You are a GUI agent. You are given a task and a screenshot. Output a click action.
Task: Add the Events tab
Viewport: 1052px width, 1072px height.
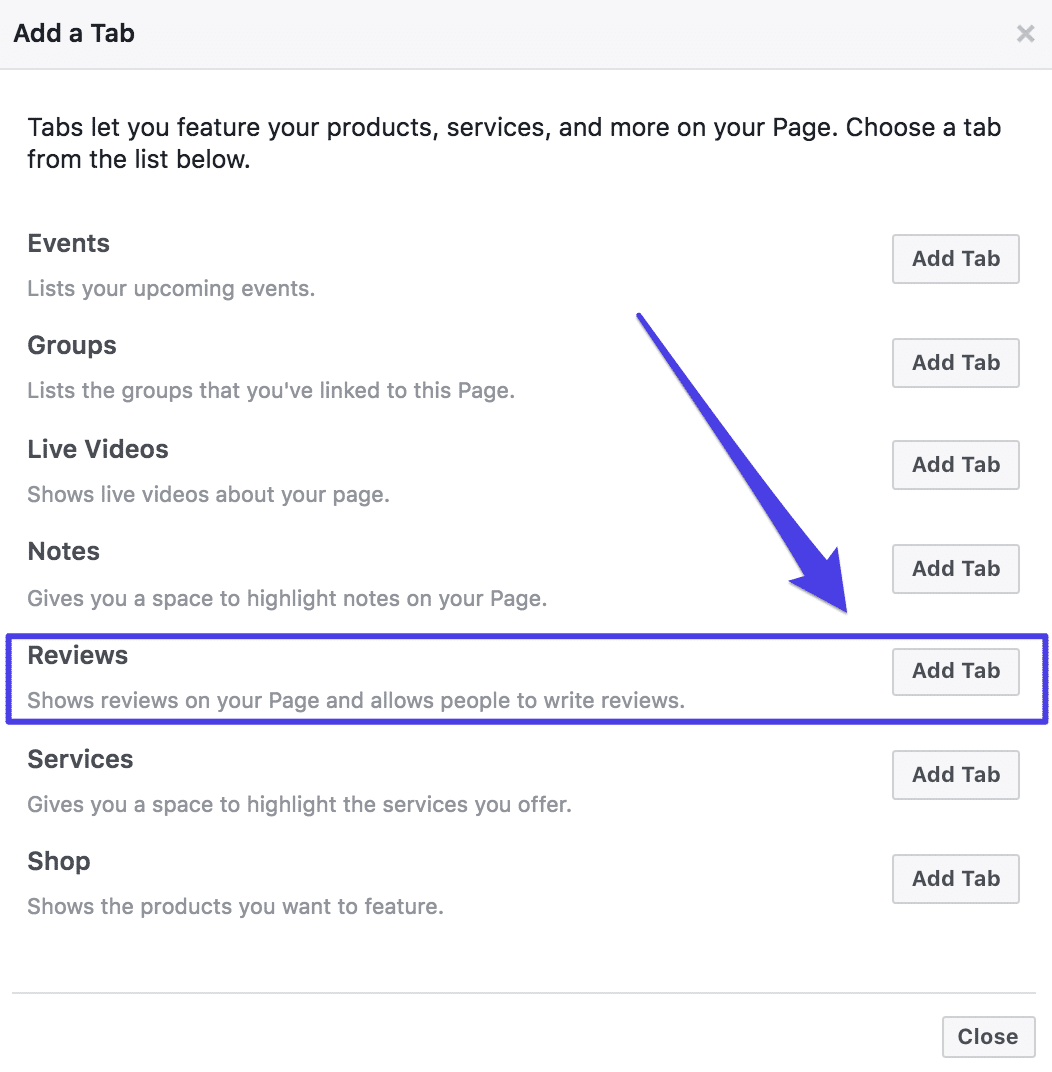click(x=954, y=258)
